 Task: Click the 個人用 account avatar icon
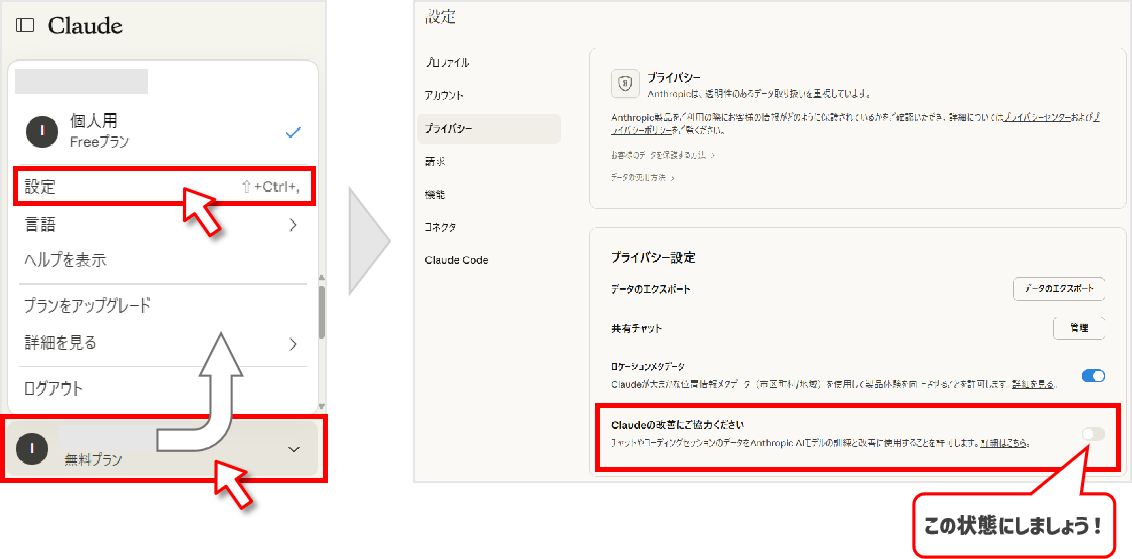41,130
